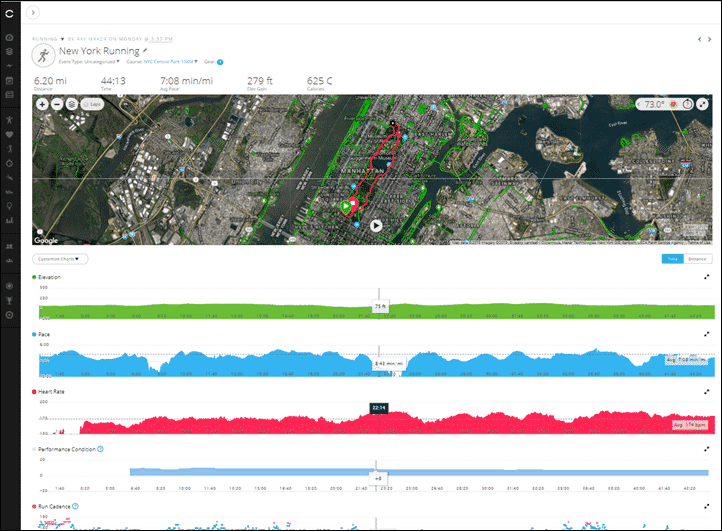Open Performance Condition help icon
Screen dimensions: 722x531
click(100, 449)
